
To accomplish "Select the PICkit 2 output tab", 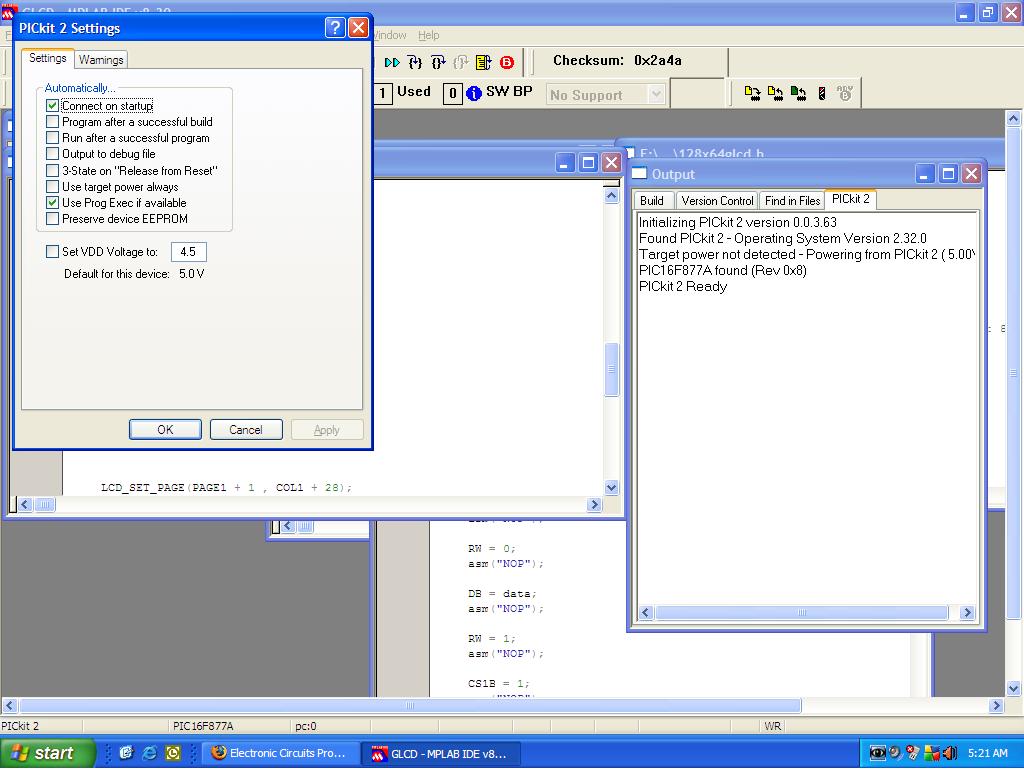I will click(851, 199).
